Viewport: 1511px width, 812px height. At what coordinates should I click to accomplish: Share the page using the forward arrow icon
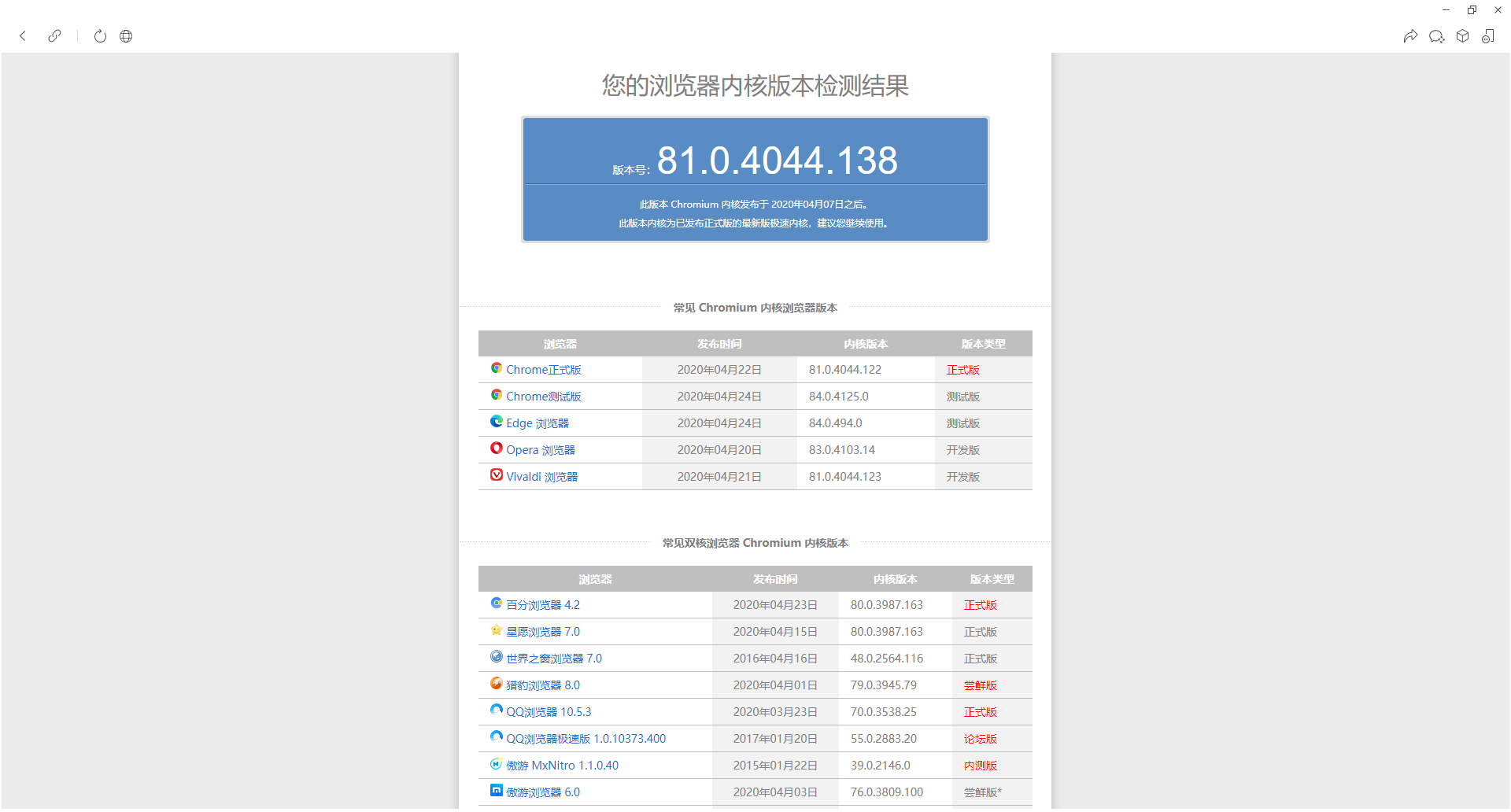pyautogui.click(x=1410, y=36)
